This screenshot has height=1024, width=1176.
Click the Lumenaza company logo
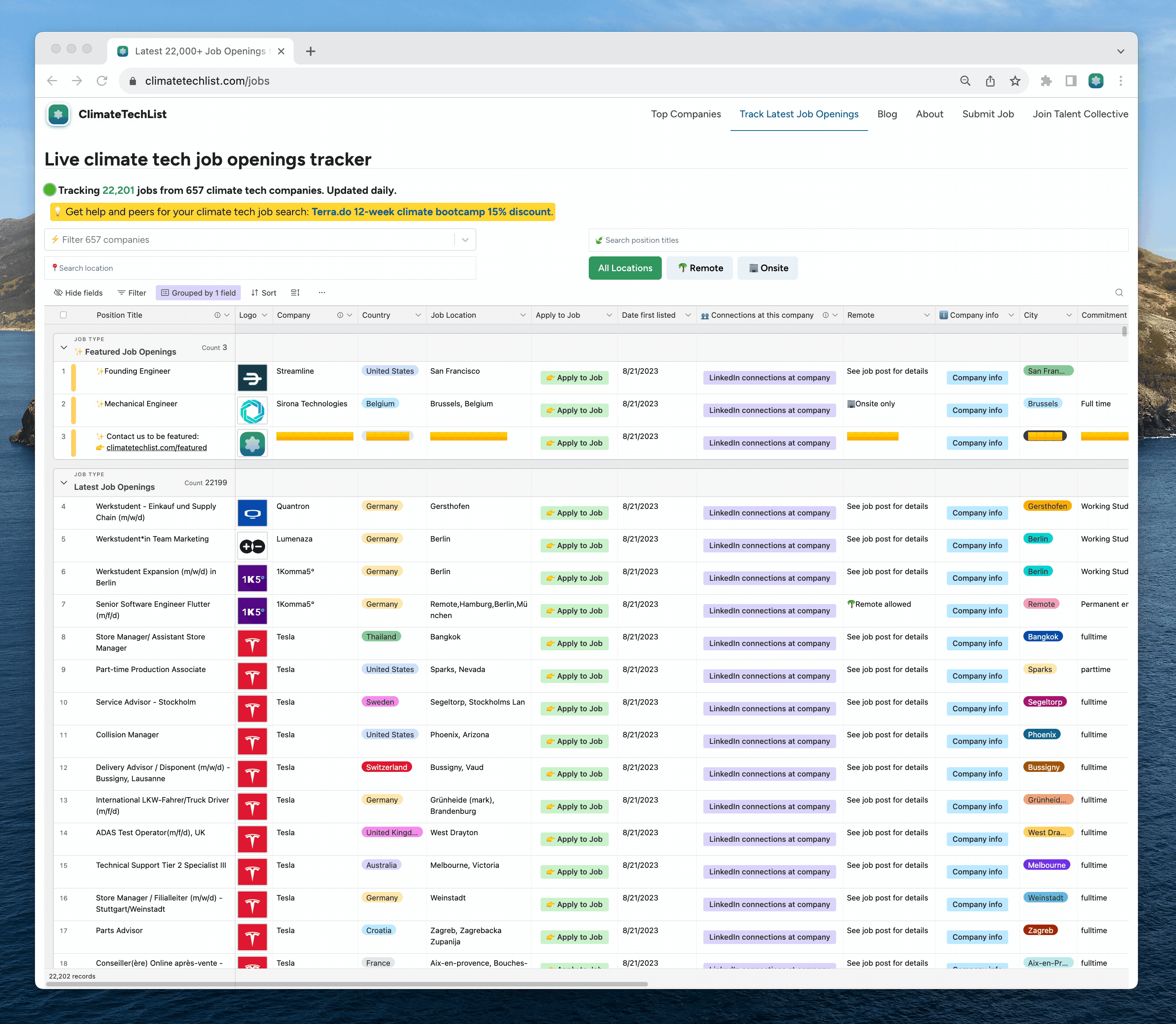252,546
